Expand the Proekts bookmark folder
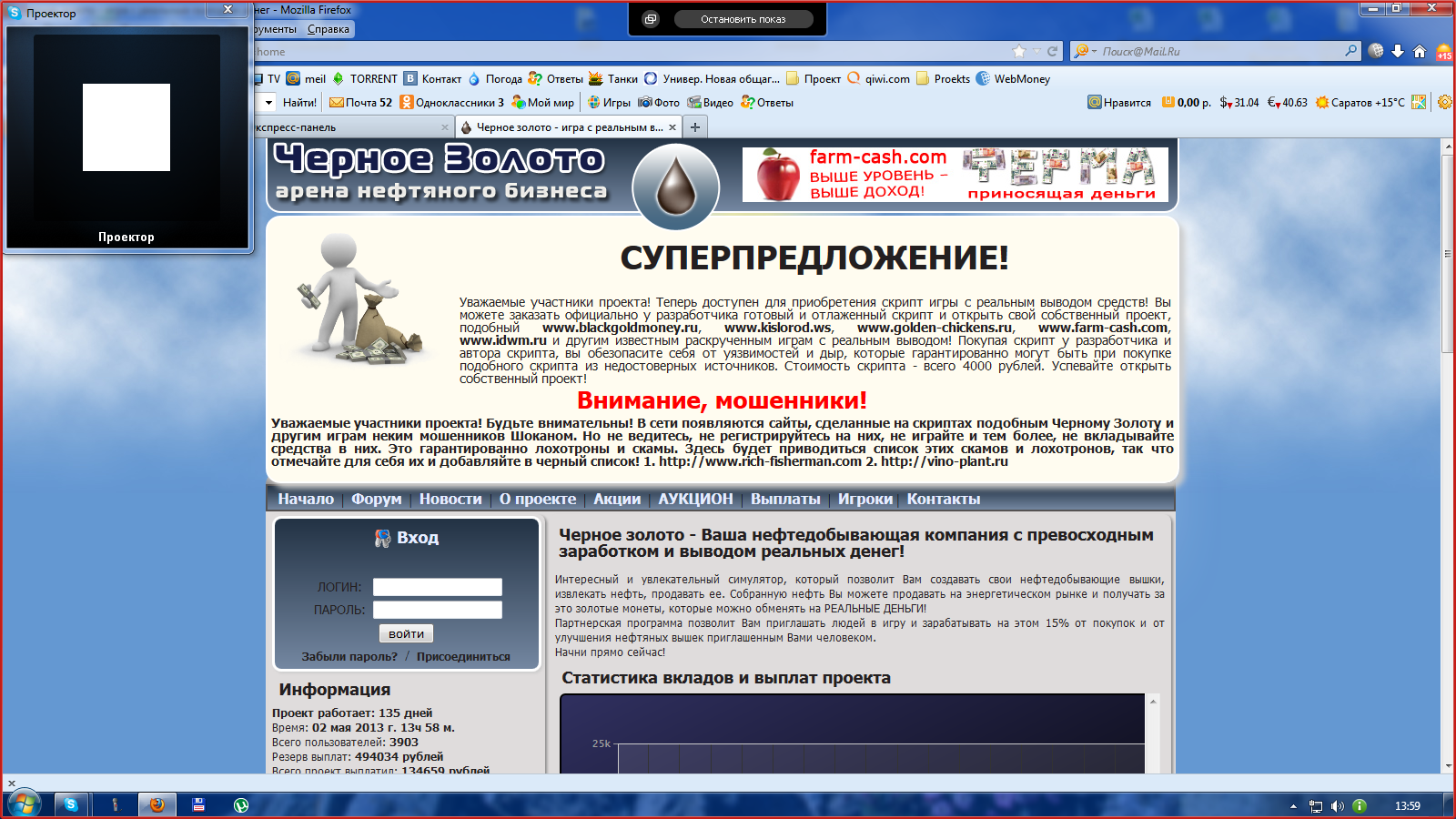 click(x=944, y=78)
